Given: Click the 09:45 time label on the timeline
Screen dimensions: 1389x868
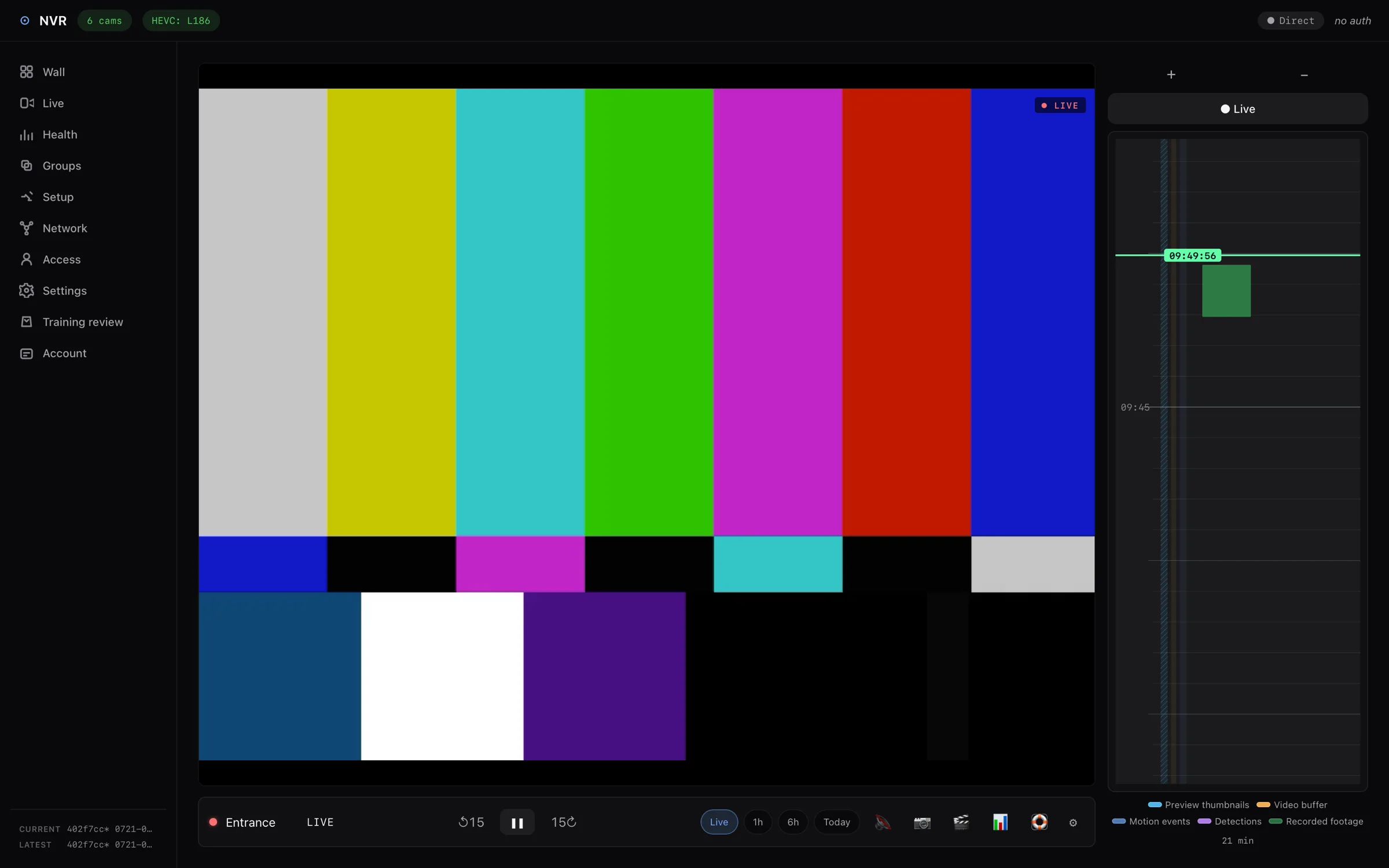Looking at the screenshot, I should (1134, 407).
